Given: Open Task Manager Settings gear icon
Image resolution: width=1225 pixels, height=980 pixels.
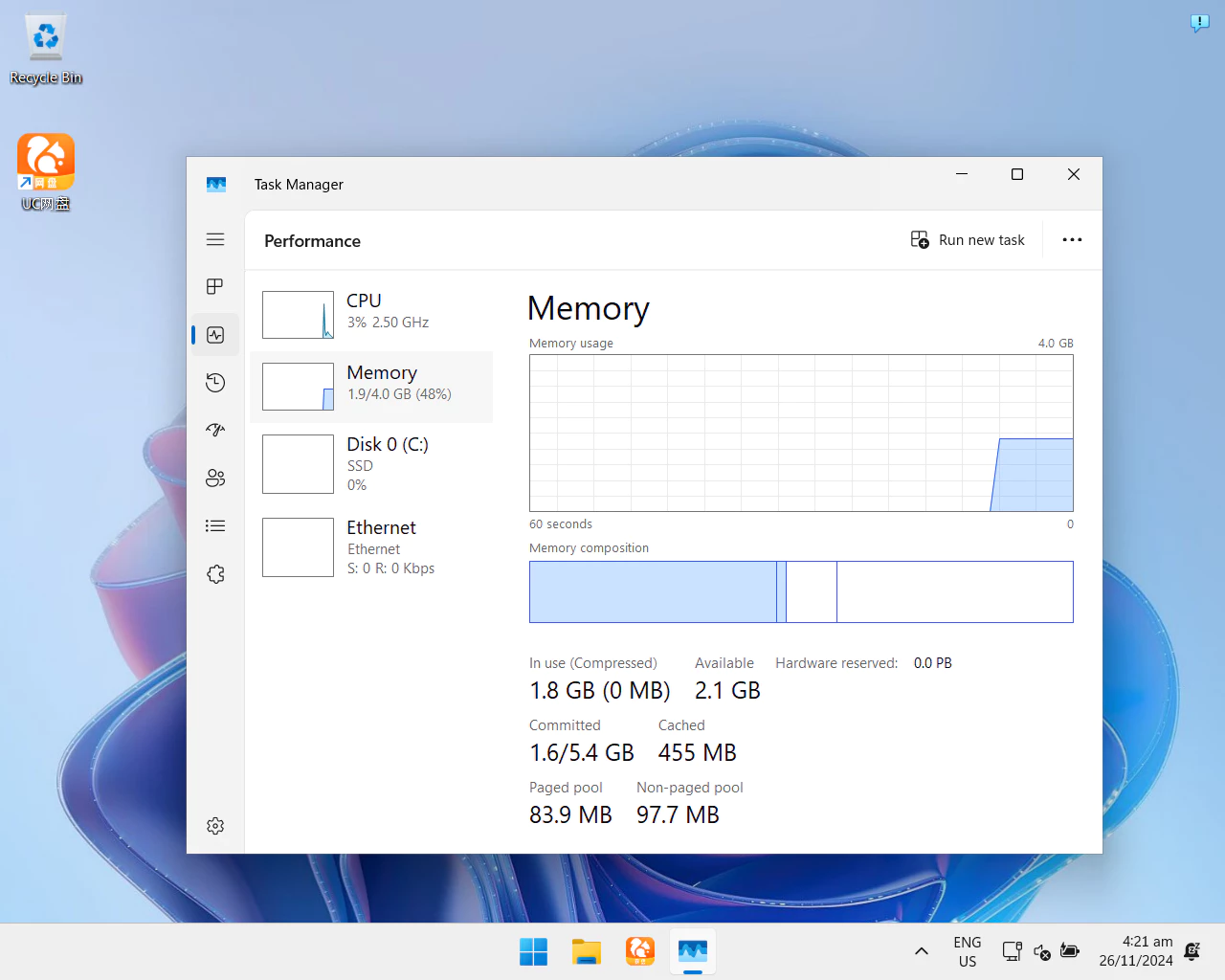Looking at the screenshot, I should point(215,826).
